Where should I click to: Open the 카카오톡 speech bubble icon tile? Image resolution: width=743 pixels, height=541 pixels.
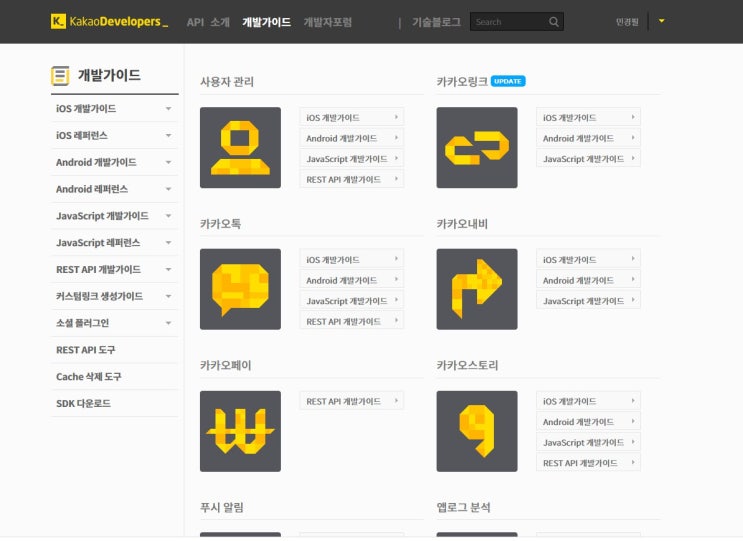tap(240, 289)
